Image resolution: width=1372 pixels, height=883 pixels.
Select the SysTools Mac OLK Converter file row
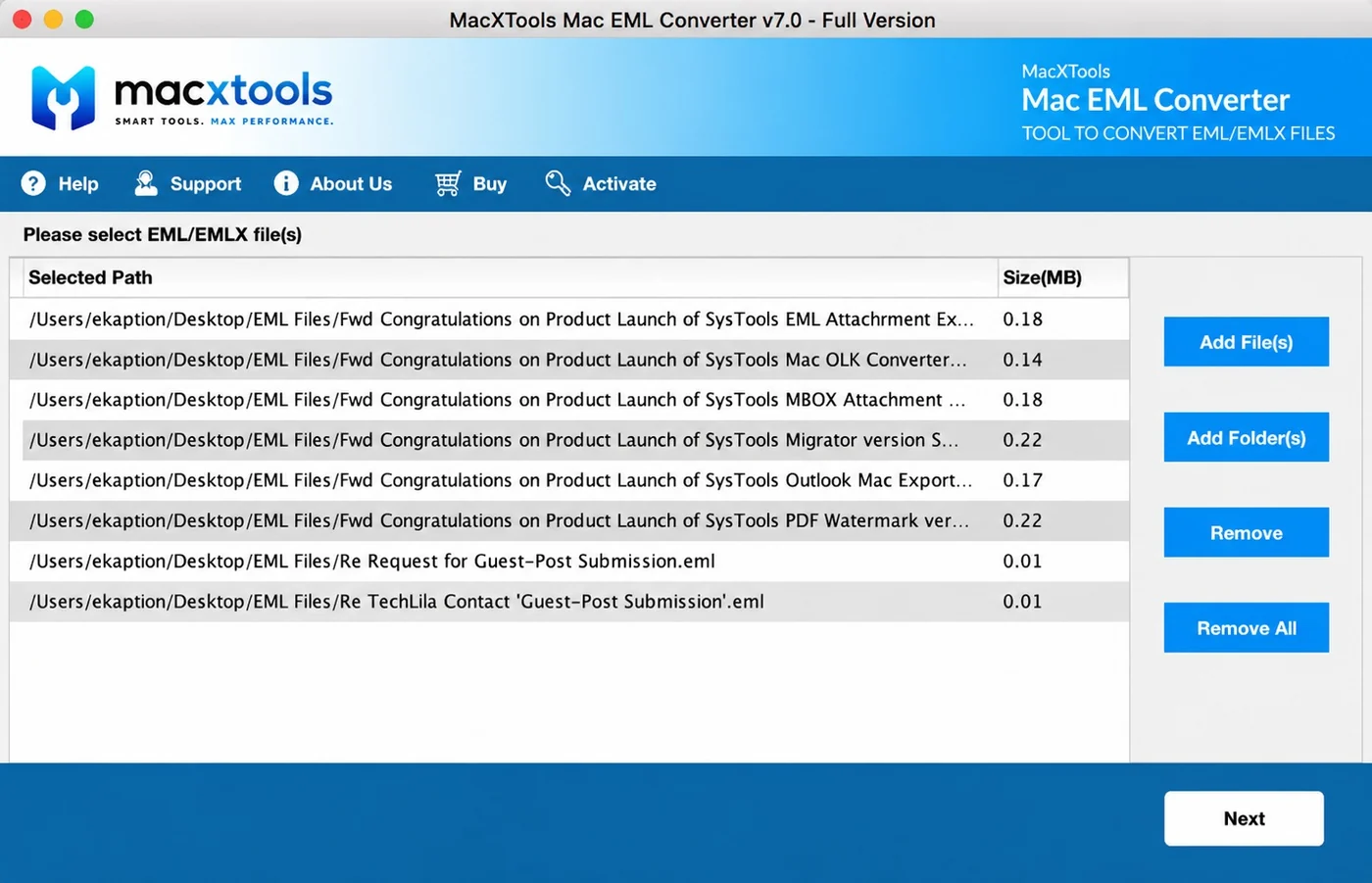point(569,360)
